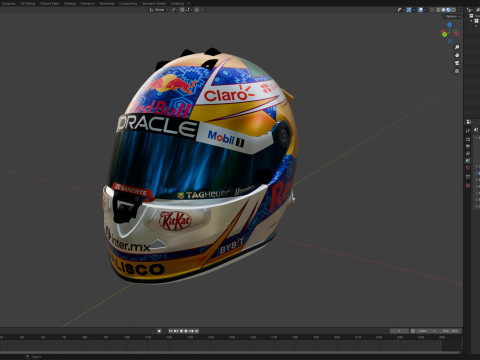Open the UV Editing workspace tab
480x360 pixels.
click(28, 4)
